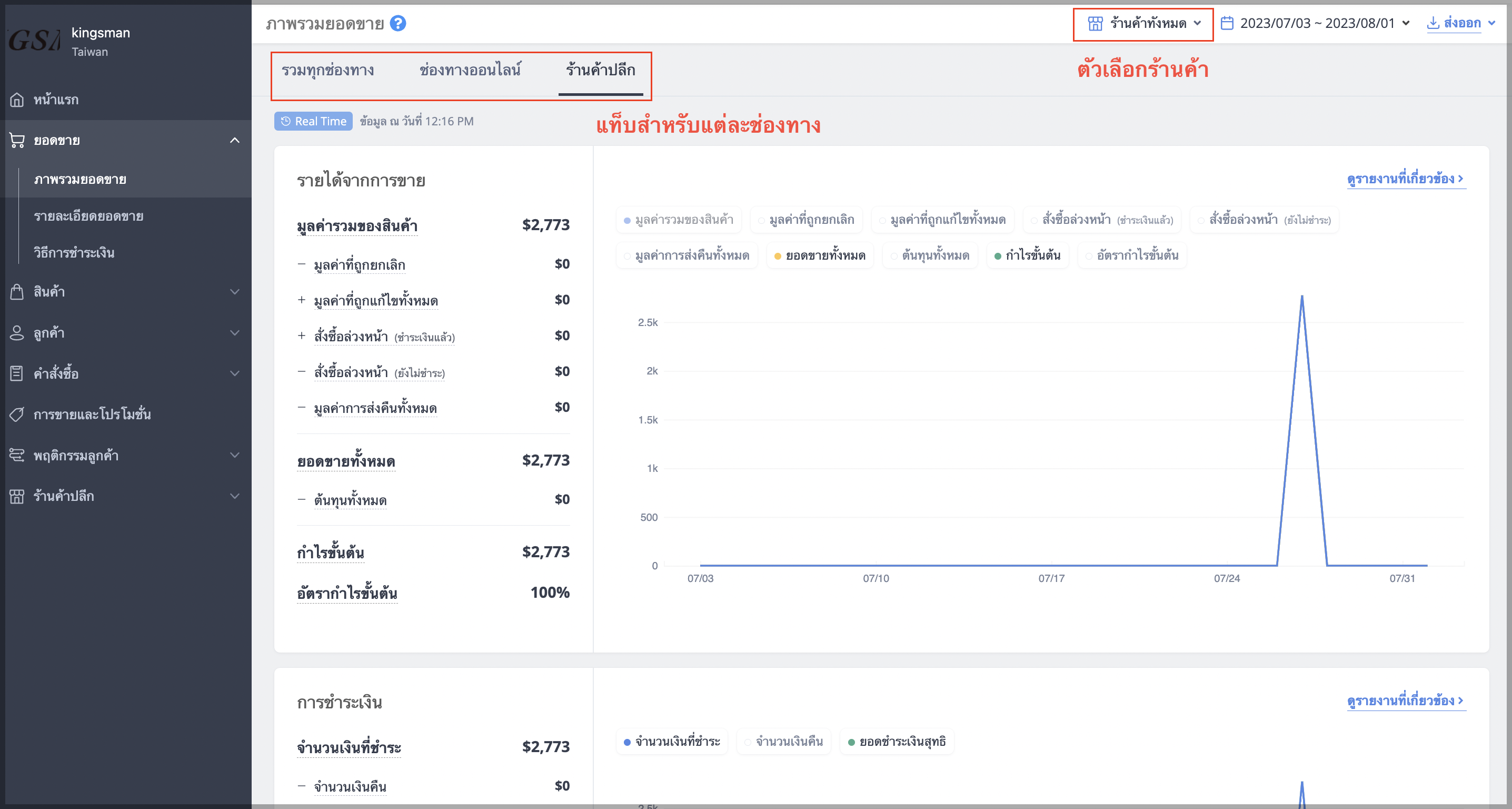Toggle the ยอดขายทั้งหมด chart legend
1512x809 pixels.
pyautogui.click(x=819, y=256)
